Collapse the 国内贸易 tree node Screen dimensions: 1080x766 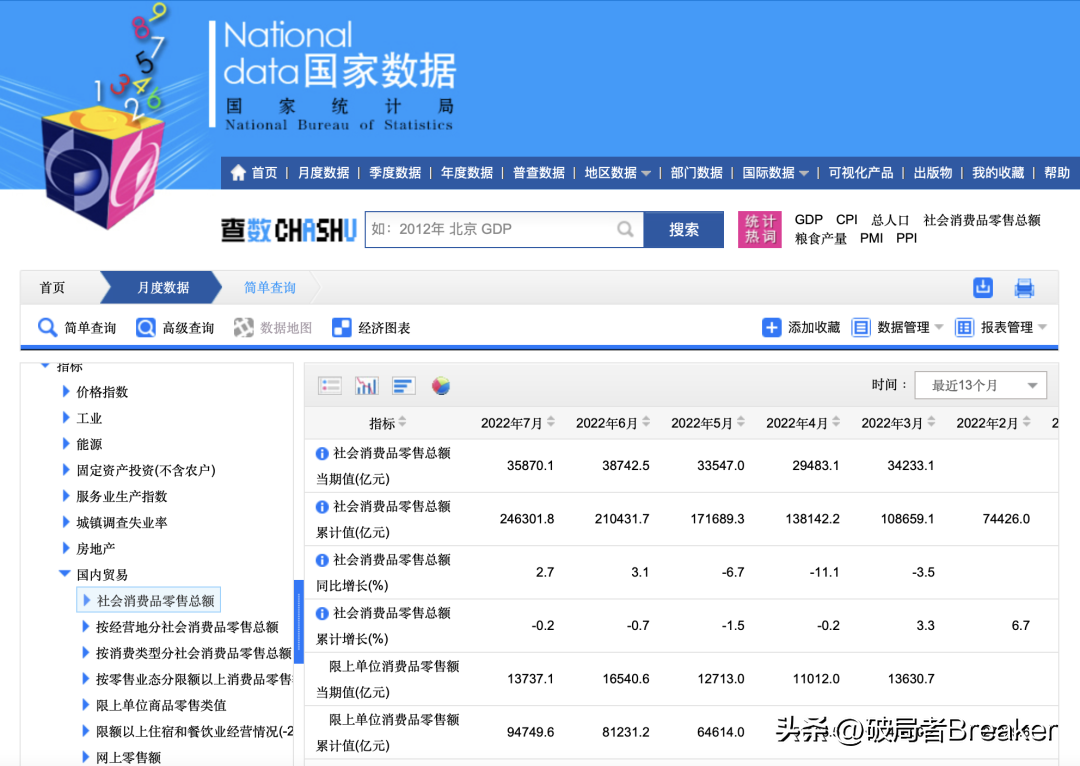[65, 574]
